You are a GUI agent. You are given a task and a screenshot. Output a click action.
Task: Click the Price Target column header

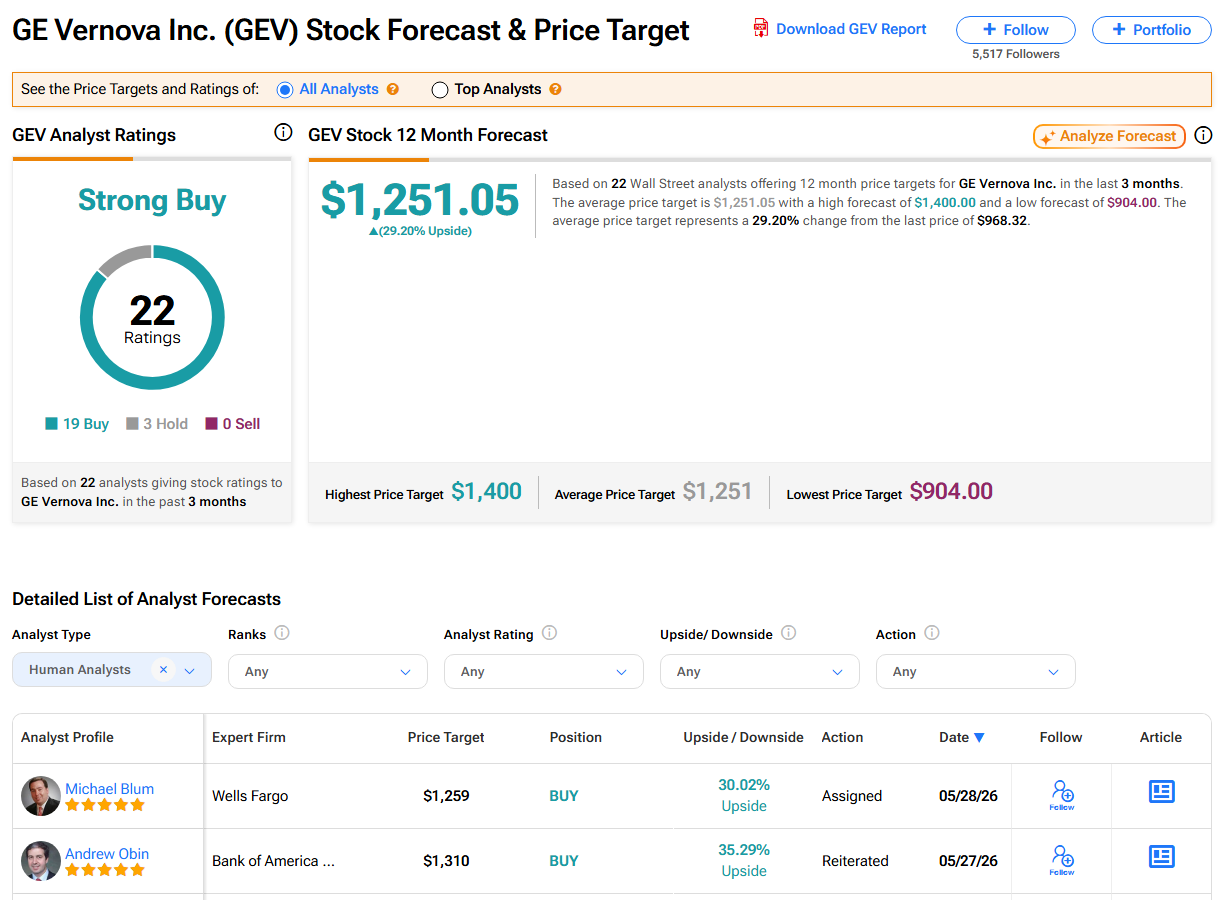tap(446, 738)
